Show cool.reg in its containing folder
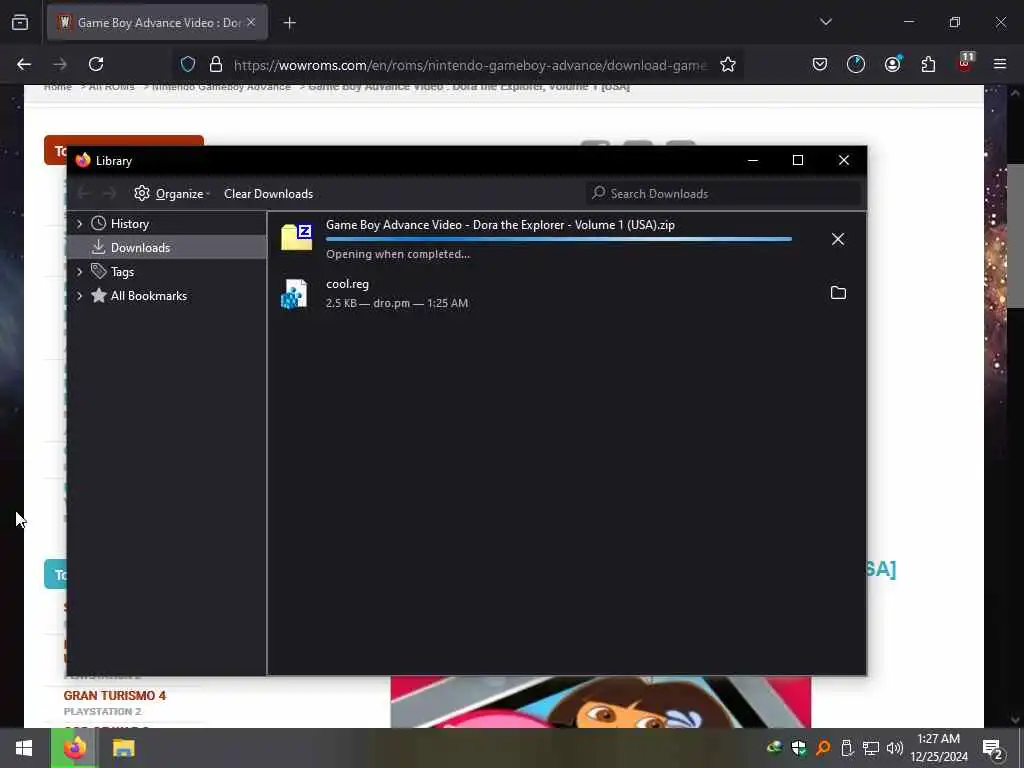The width and height of the screenshot is (1024, 768). tap(838, 293)
